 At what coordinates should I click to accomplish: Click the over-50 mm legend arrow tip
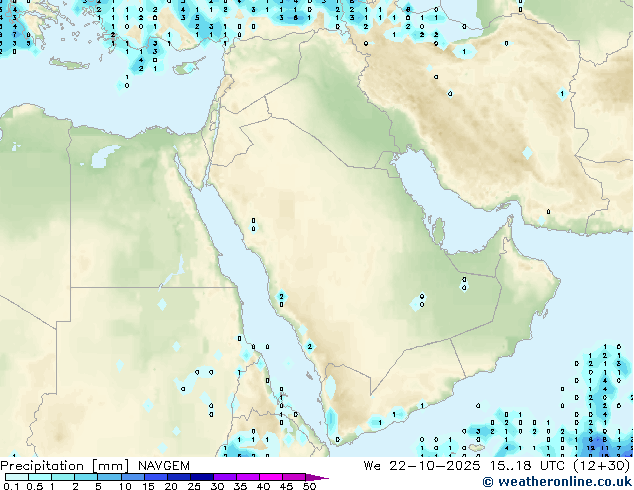point(317,477)
